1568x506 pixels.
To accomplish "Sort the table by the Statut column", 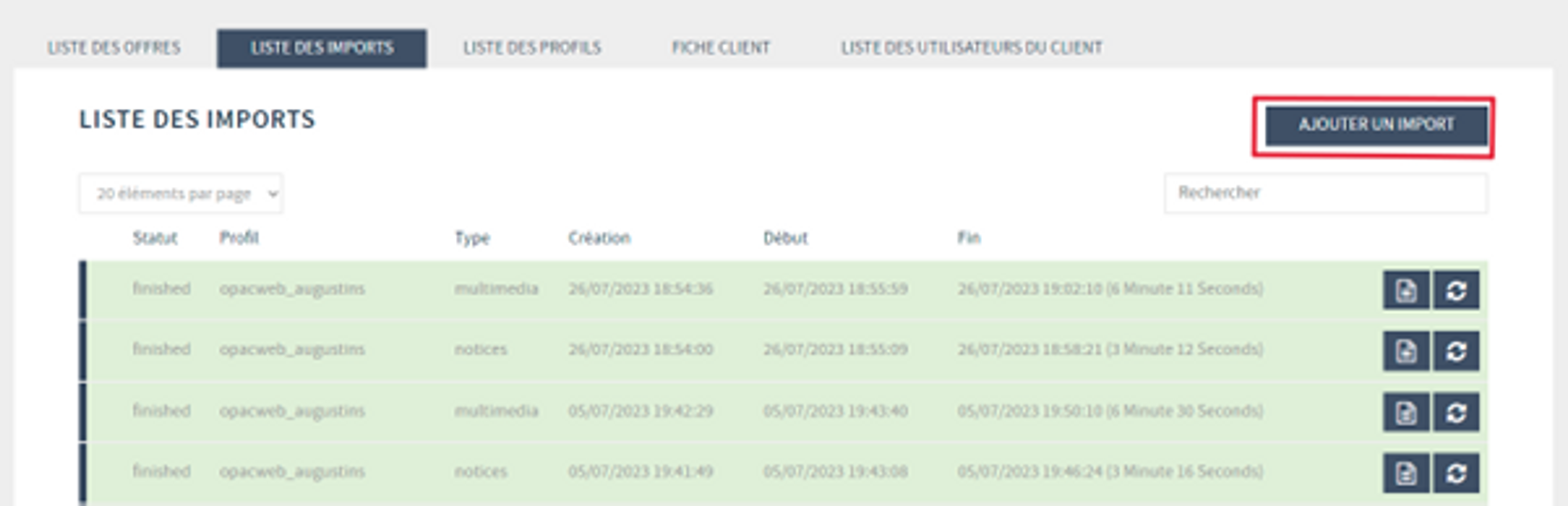I will point(155,238).
